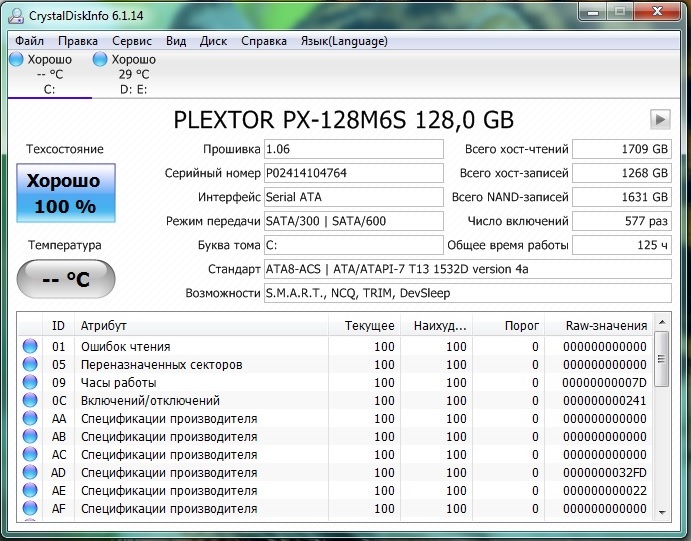Click the -- °C temperature button
Viewport: 691px width, 541px height.
tap(66, 279)
